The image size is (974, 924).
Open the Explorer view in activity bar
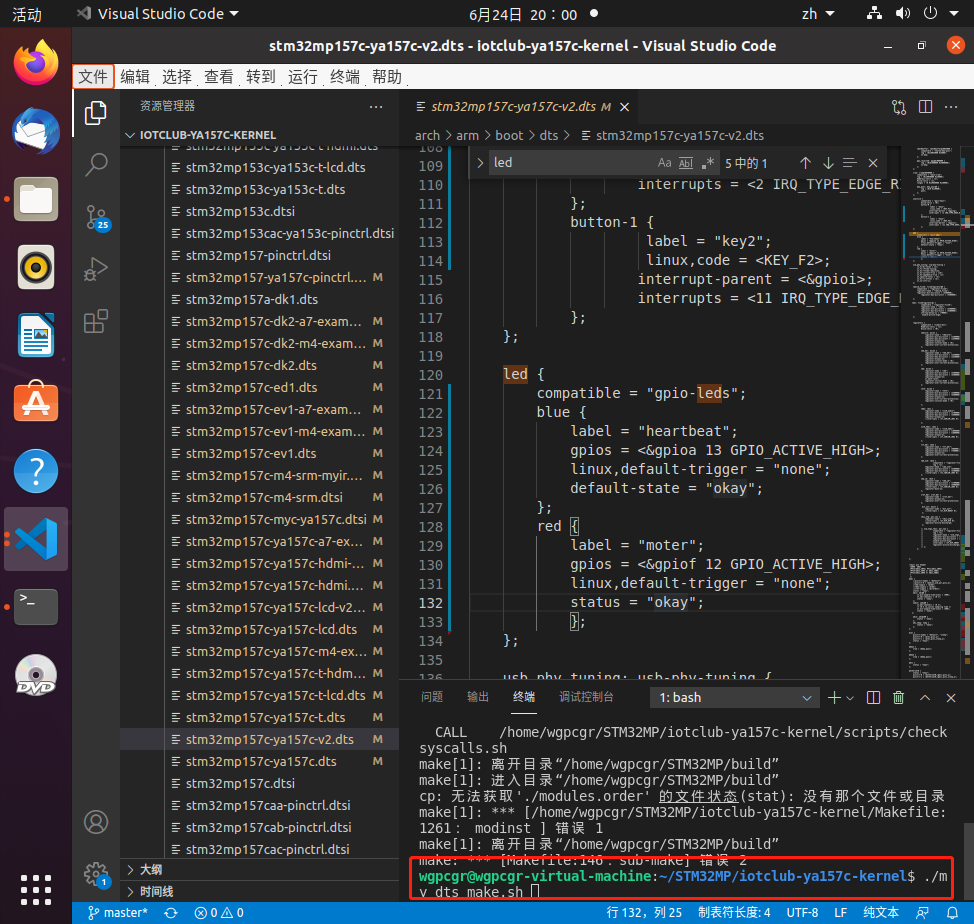click(x=96, y=113)
